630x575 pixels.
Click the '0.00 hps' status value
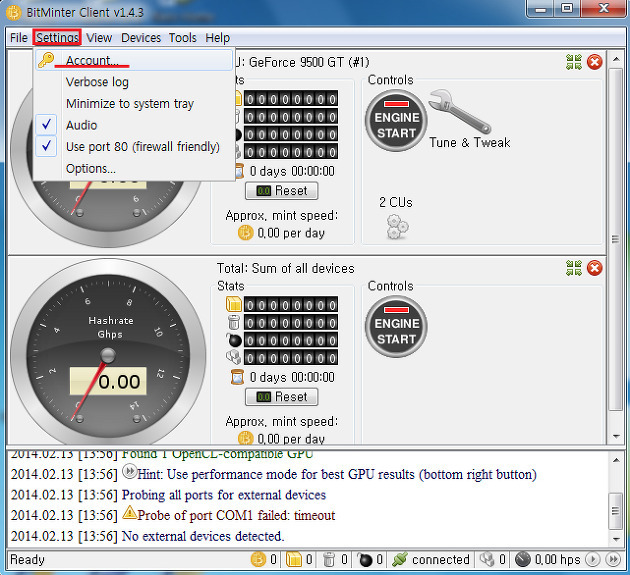pyautogui.click(x=558, y=559)
